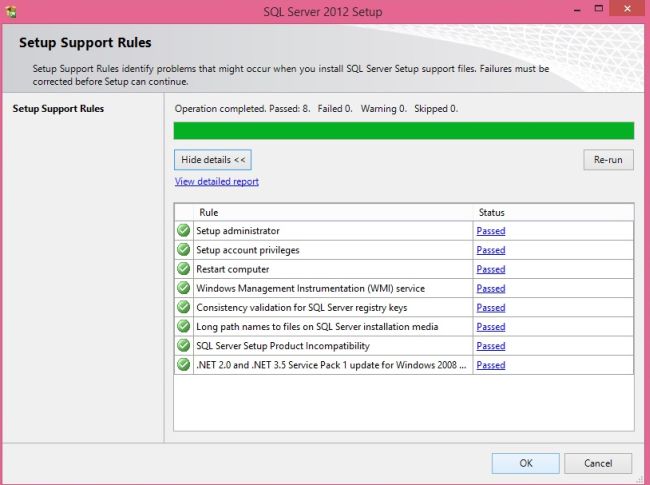650x485 pixels.
Task: Open Passed status for WMI service
Action: [x=491, y=289]
